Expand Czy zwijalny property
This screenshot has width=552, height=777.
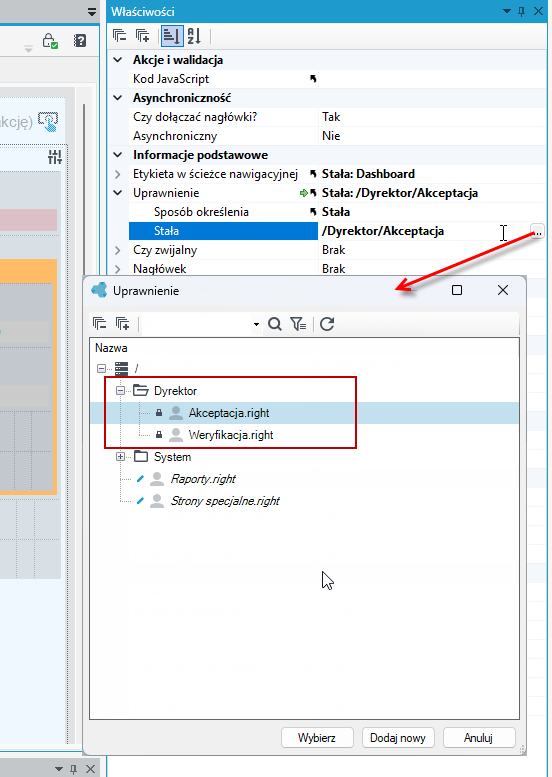click(117, 250)
